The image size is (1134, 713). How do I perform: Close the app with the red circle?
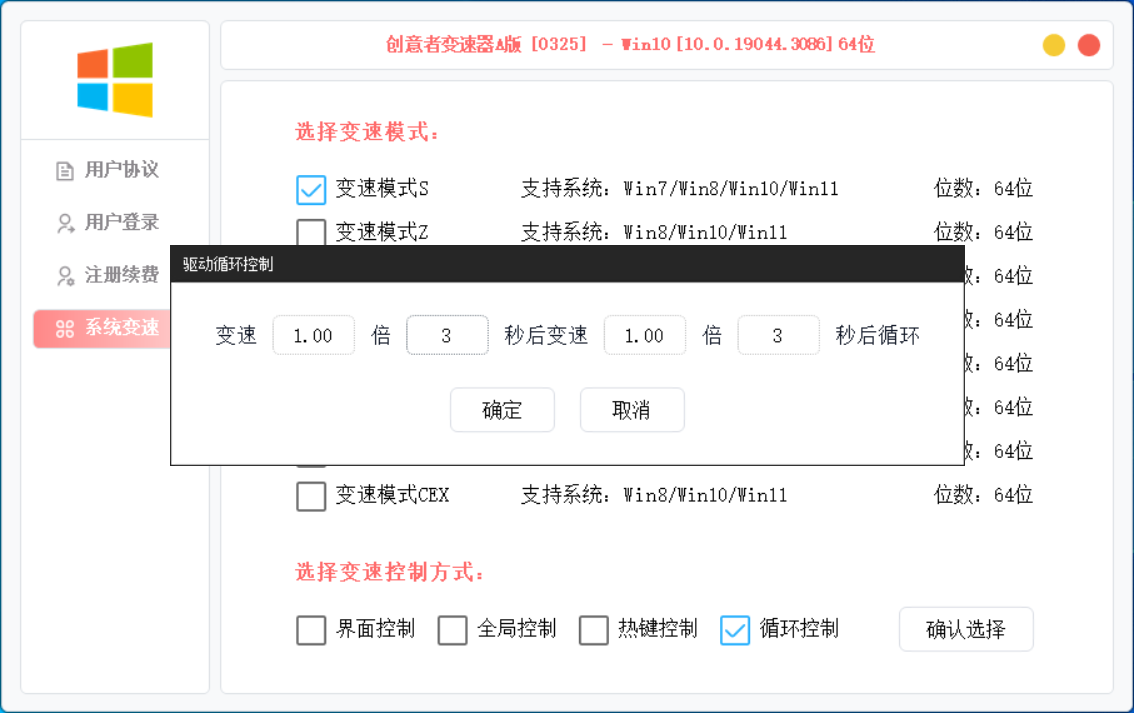pyautogui.click(x=1089, y=45)
